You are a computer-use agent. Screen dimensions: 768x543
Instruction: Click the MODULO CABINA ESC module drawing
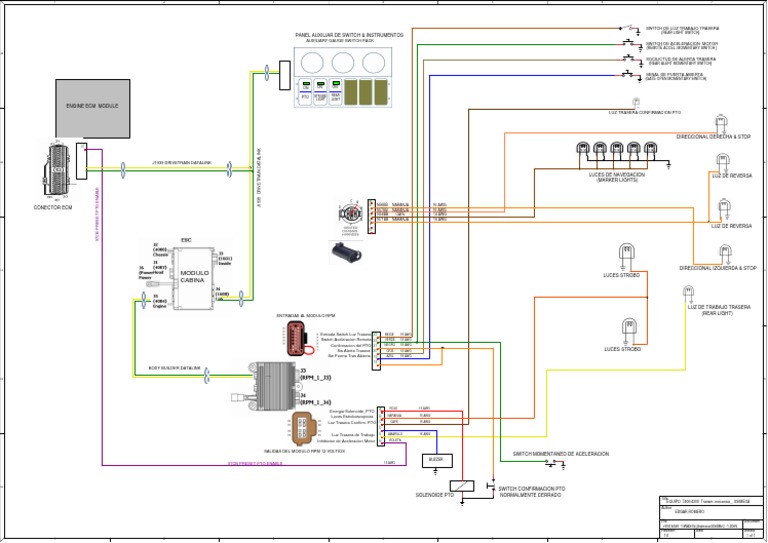point(194,278)
